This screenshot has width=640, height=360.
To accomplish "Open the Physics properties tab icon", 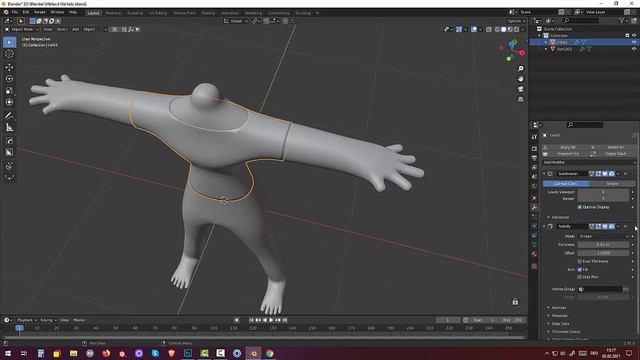I will [534, 226].
